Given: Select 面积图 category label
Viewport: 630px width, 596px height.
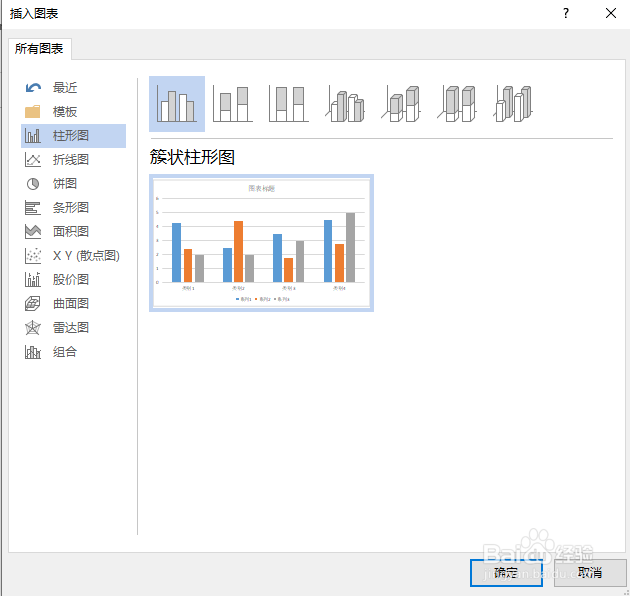Looking at the screenshot, I should 71,231.
